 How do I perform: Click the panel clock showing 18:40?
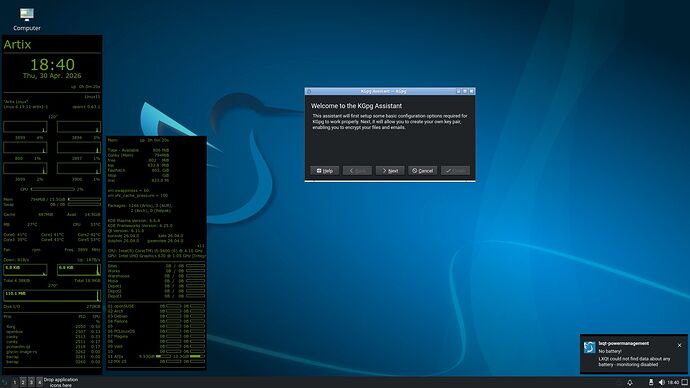point(673,382)
